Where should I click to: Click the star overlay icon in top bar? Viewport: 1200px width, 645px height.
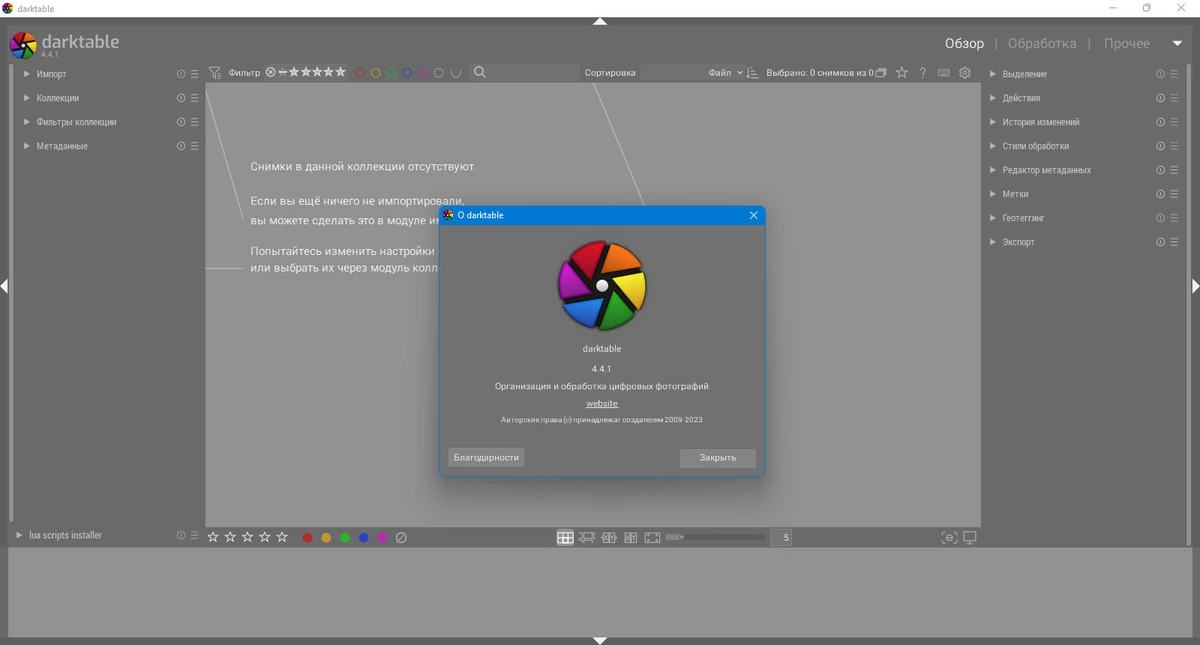click(902, 73)
